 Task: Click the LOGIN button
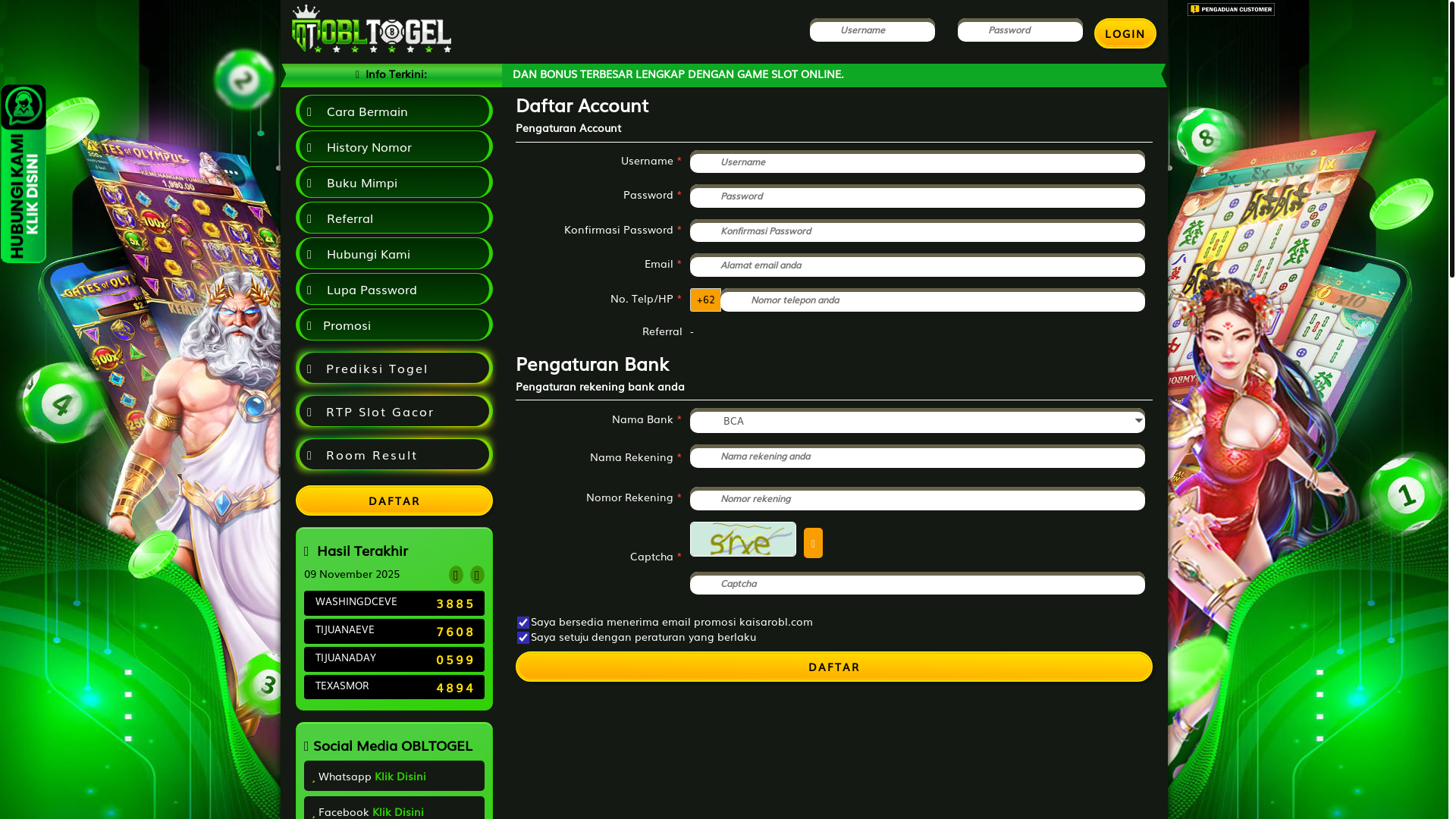click(x=1125, y=33)
